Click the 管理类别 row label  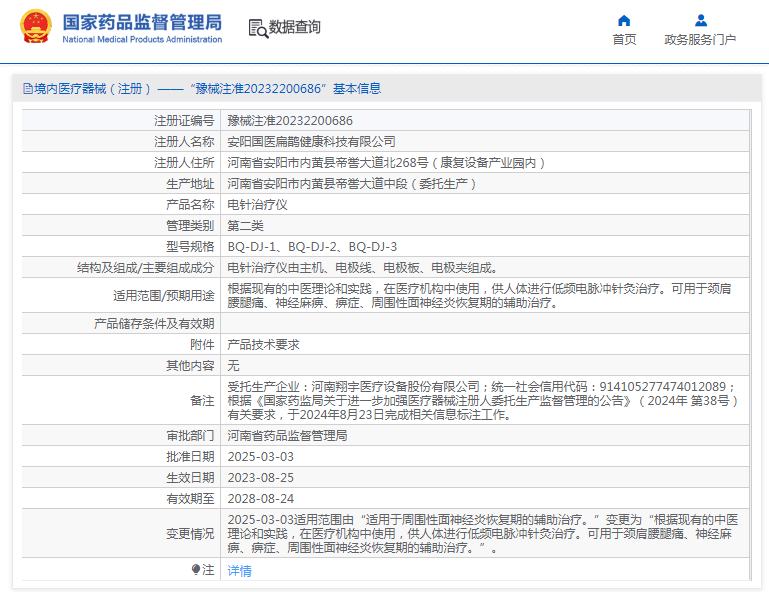190,226
